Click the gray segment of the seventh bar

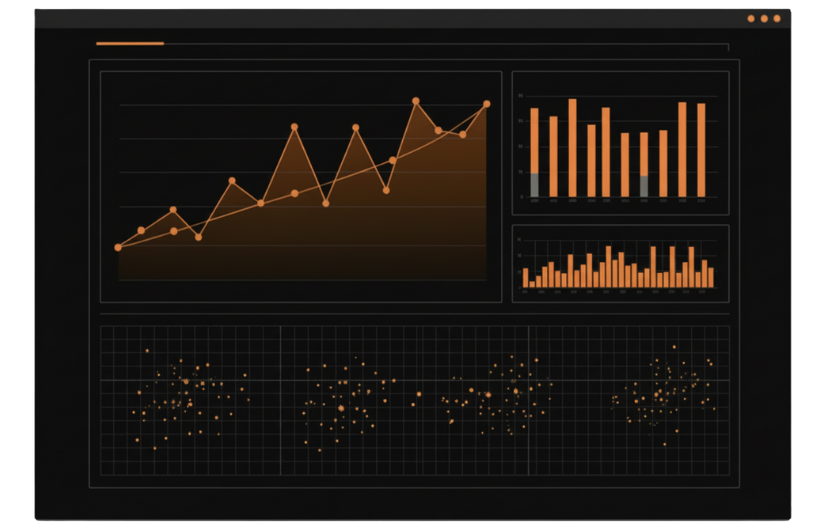pyautogui.click(x=644, y=186)
